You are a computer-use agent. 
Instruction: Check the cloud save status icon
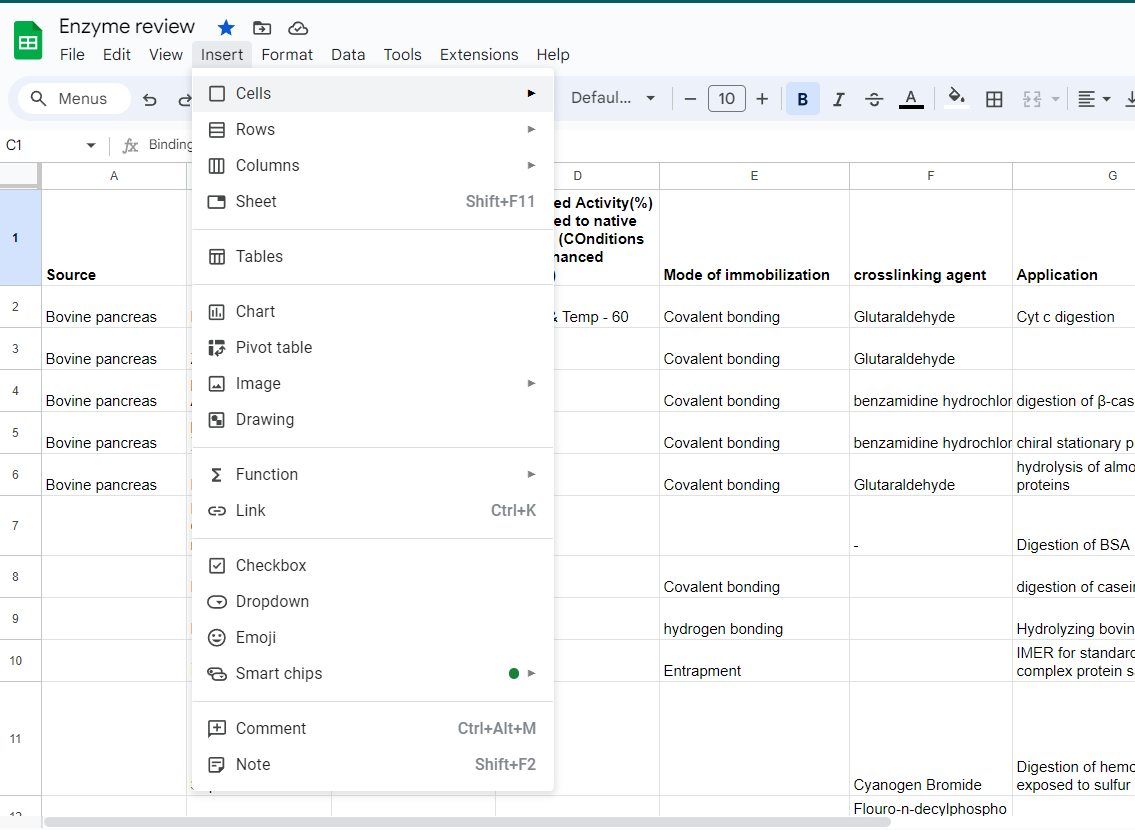(297, 27)
